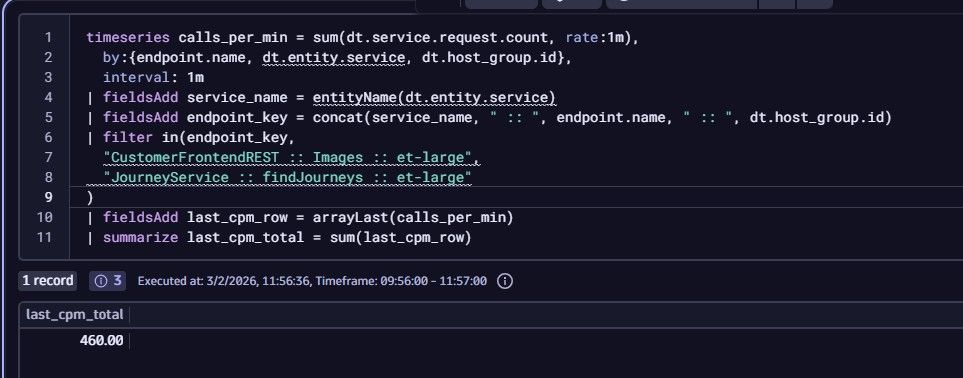Place cursor on the timeseries keyword
The image size is (963, 378).
(x=128, y=37)
